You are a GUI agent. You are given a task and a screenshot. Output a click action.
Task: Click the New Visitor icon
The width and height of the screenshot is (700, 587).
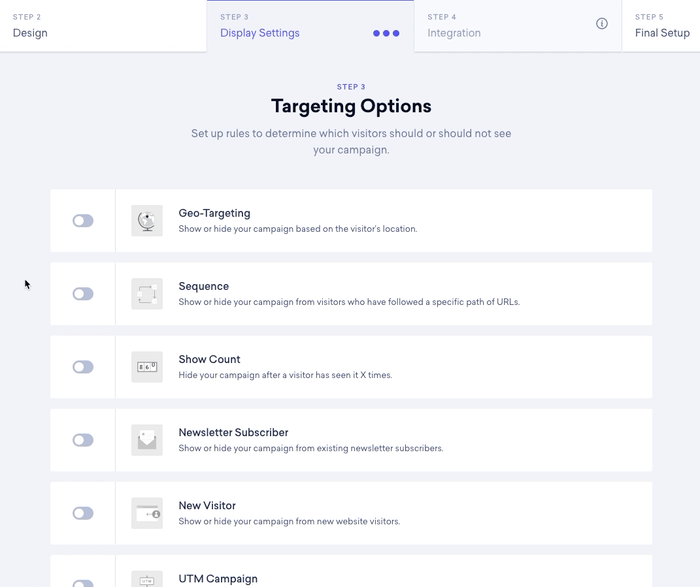click(x=147, y=513)
